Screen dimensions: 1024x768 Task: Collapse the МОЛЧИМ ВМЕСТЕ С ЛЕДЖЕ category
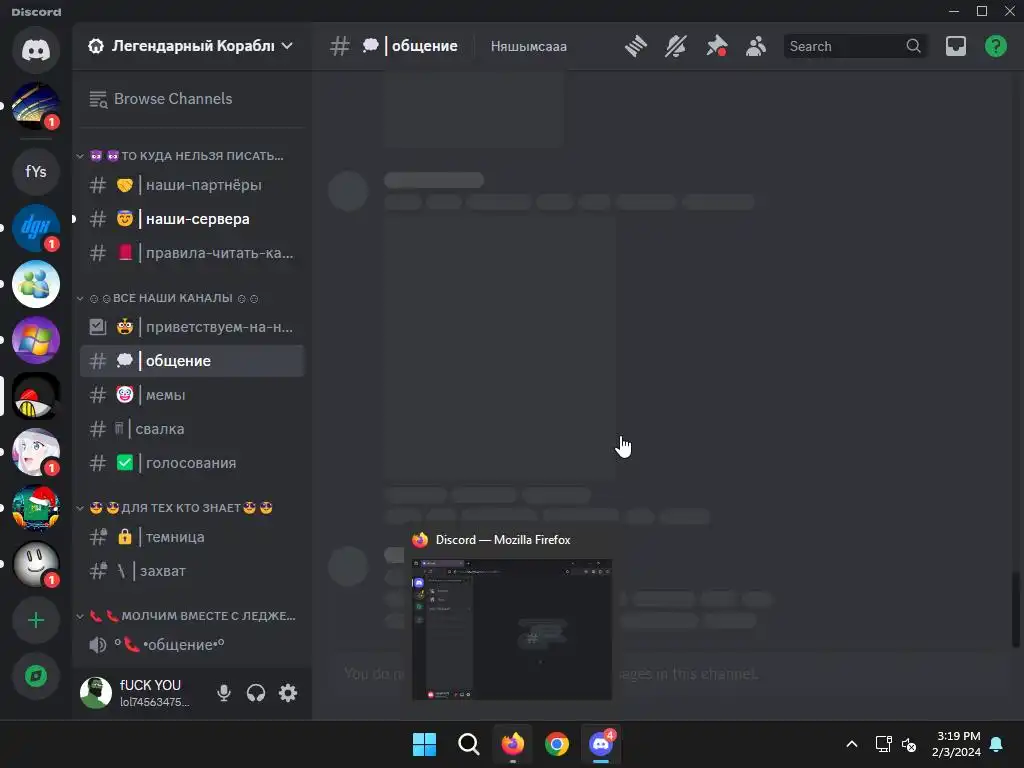point(187,616)
